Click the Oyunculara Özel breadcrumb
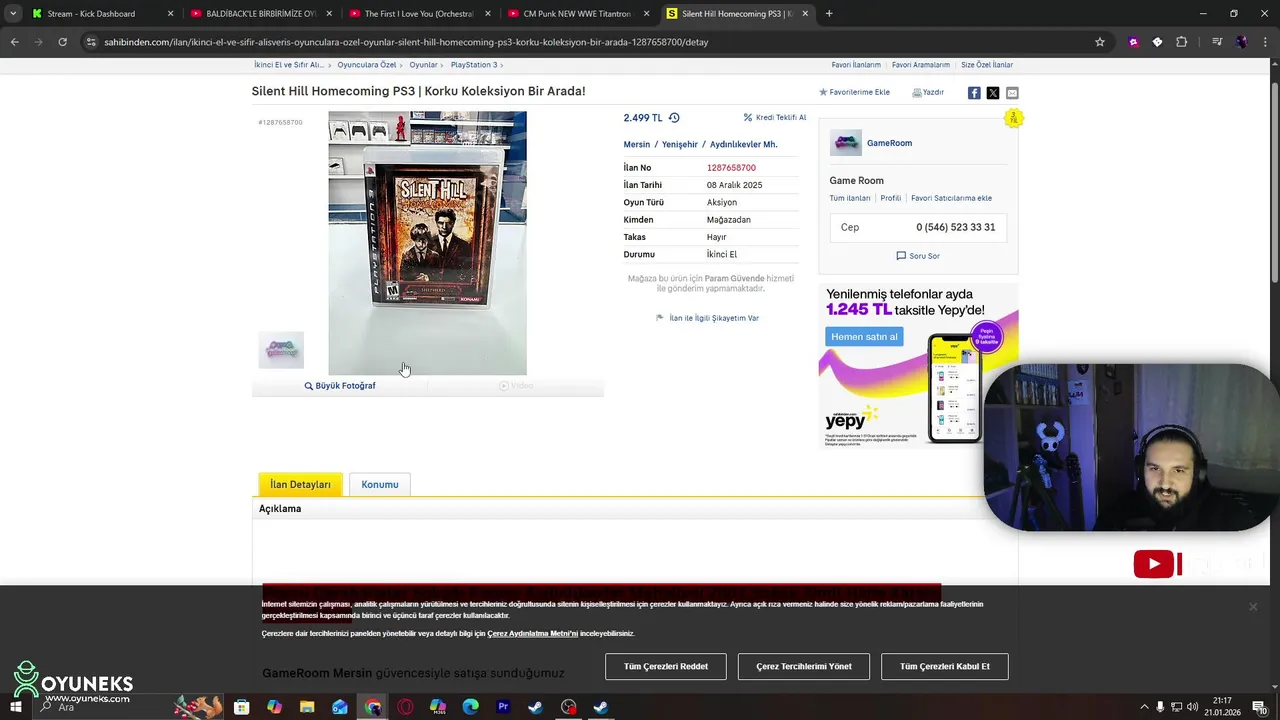Image resolution: width=1280 pixels, height=720 pixels. tap(367, 65)
